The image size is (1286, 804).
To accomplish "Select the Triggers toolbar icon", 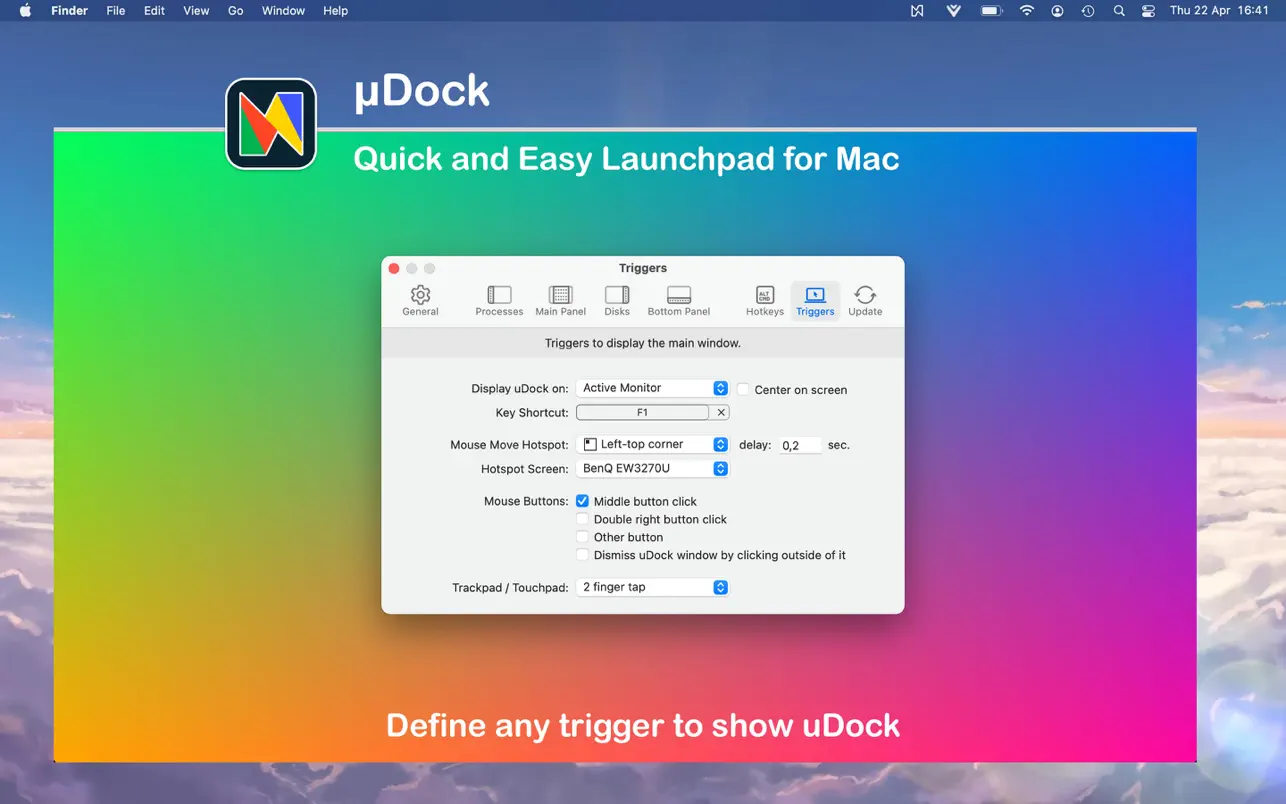I will tap(815, 300).
